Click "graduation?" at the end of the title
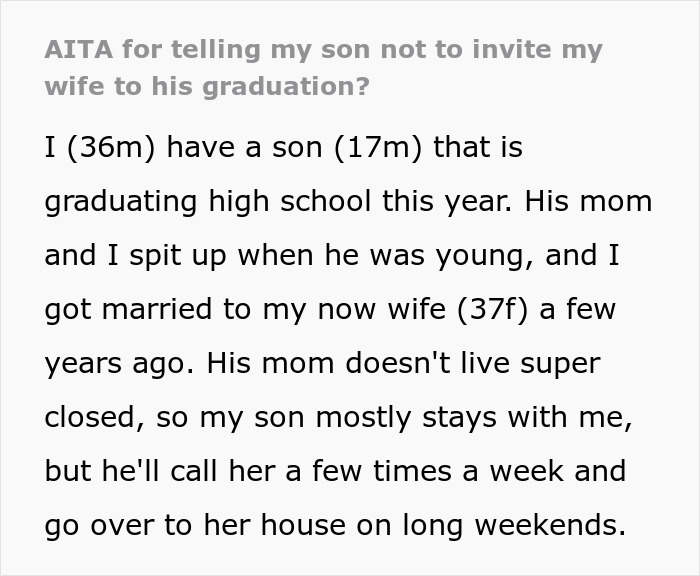 (x=298, y=85)
